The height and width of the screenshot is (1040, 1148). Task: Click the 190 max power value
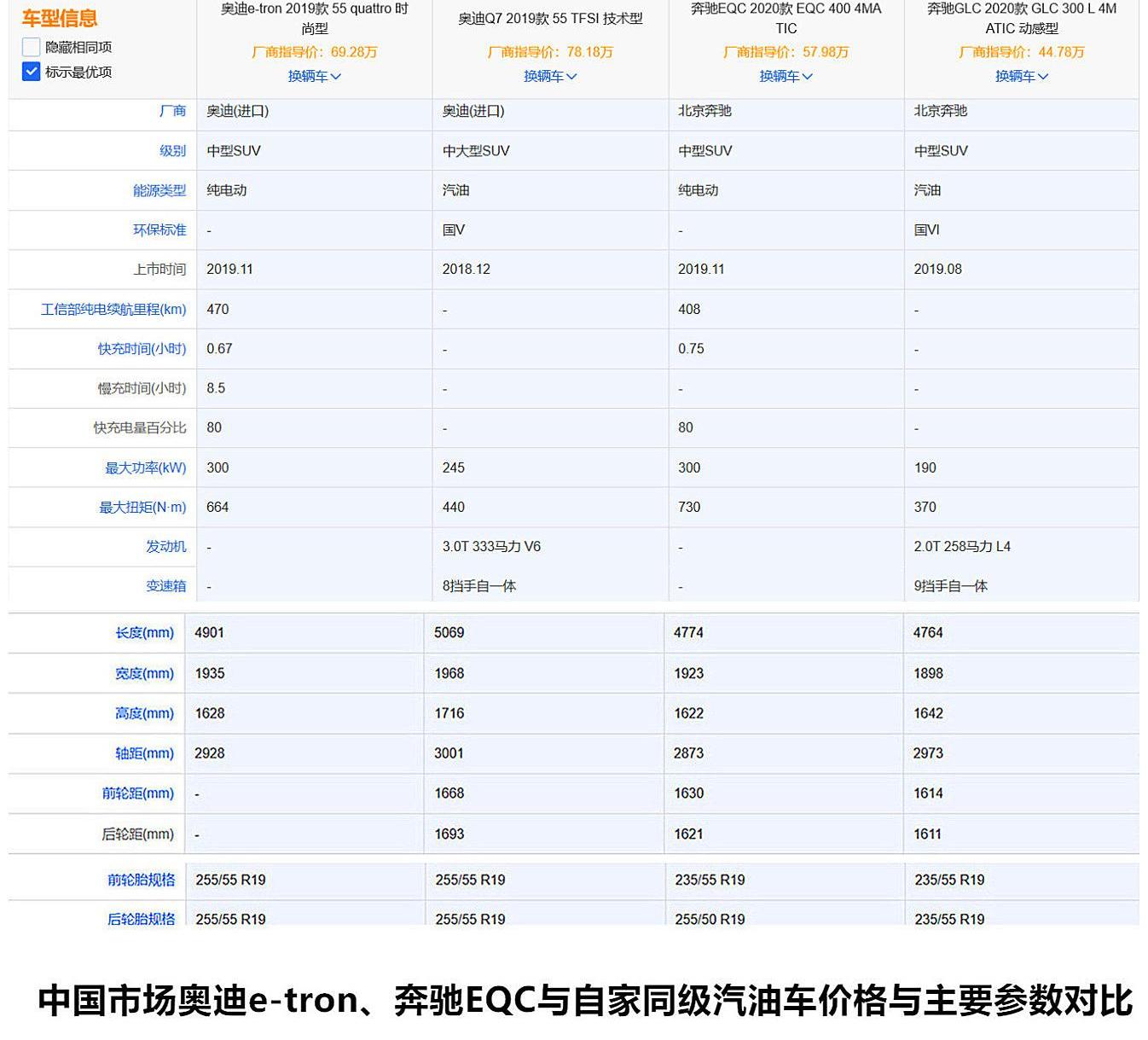pyautogui.click(x=925, y=468)
